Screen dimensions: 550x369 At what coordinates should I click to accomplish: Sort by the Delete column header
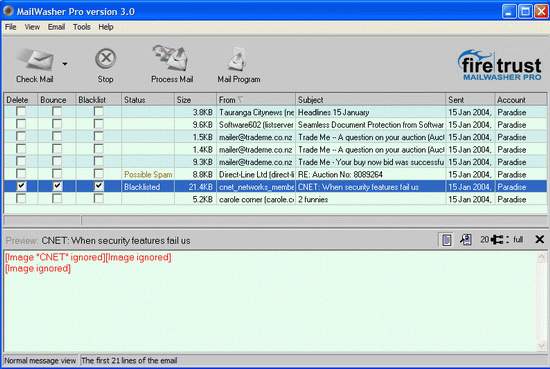point(21,100)
